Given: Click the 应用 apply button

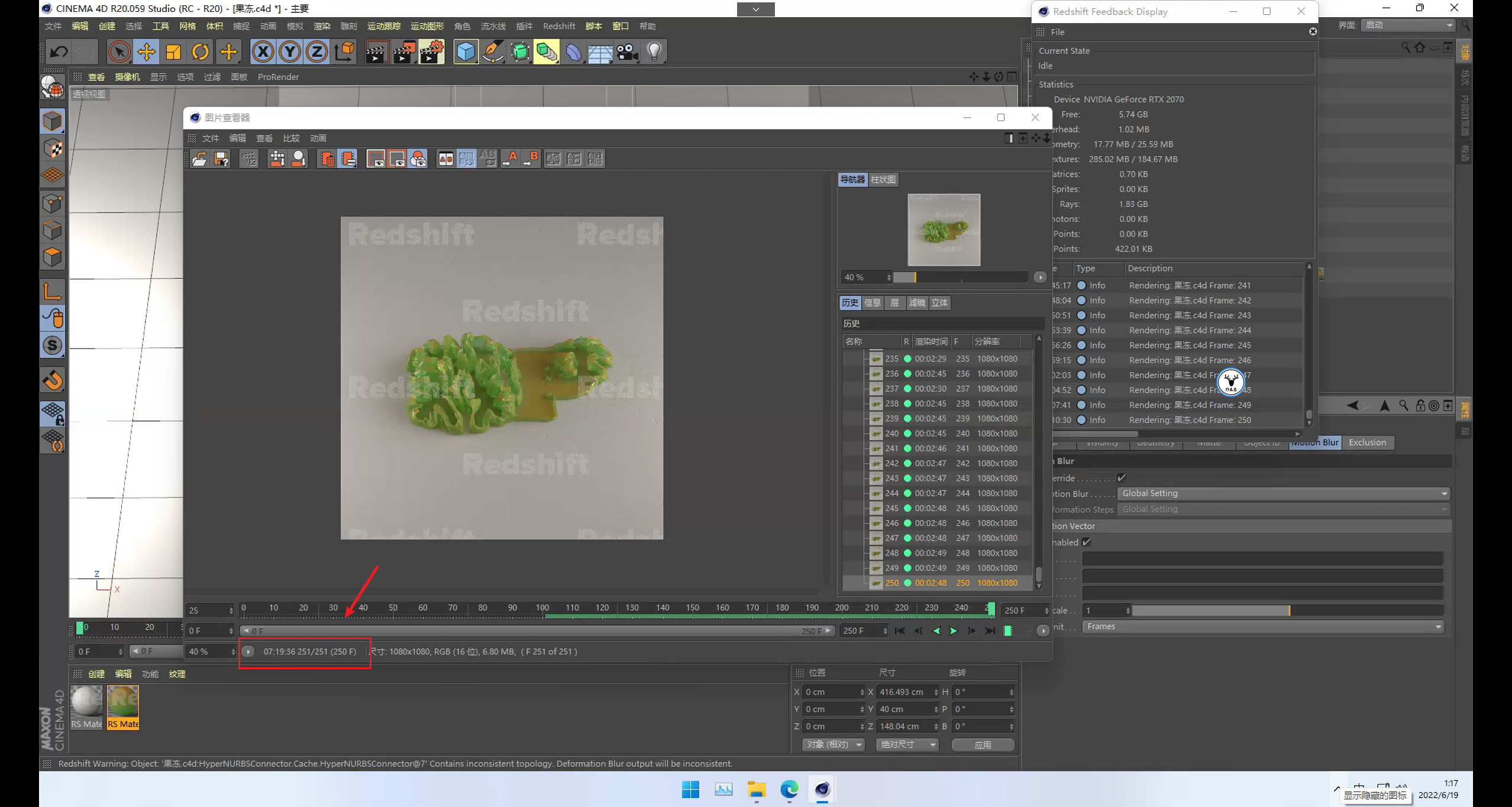Looking at the screenshot, I should (x=983, y=745).
